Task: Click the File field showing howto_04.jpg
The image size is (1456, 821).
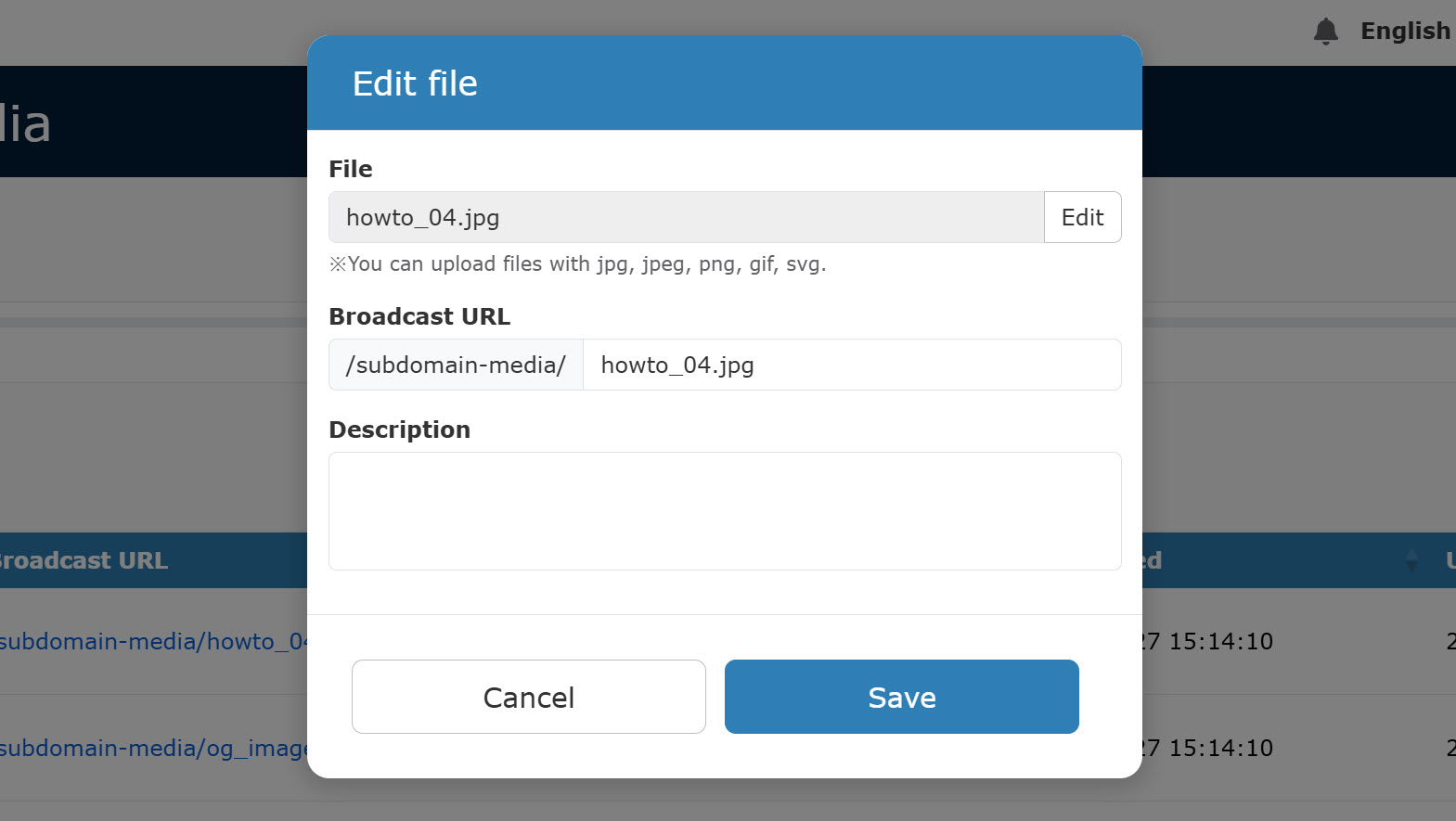Action: click(686, 217)
